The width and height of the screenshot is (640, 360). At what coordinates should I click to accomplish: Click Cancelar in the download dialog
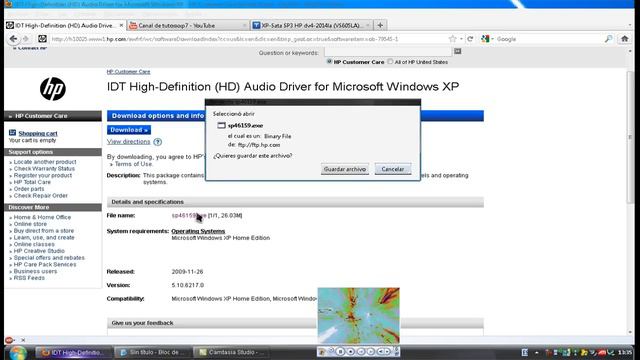(393, 169)
